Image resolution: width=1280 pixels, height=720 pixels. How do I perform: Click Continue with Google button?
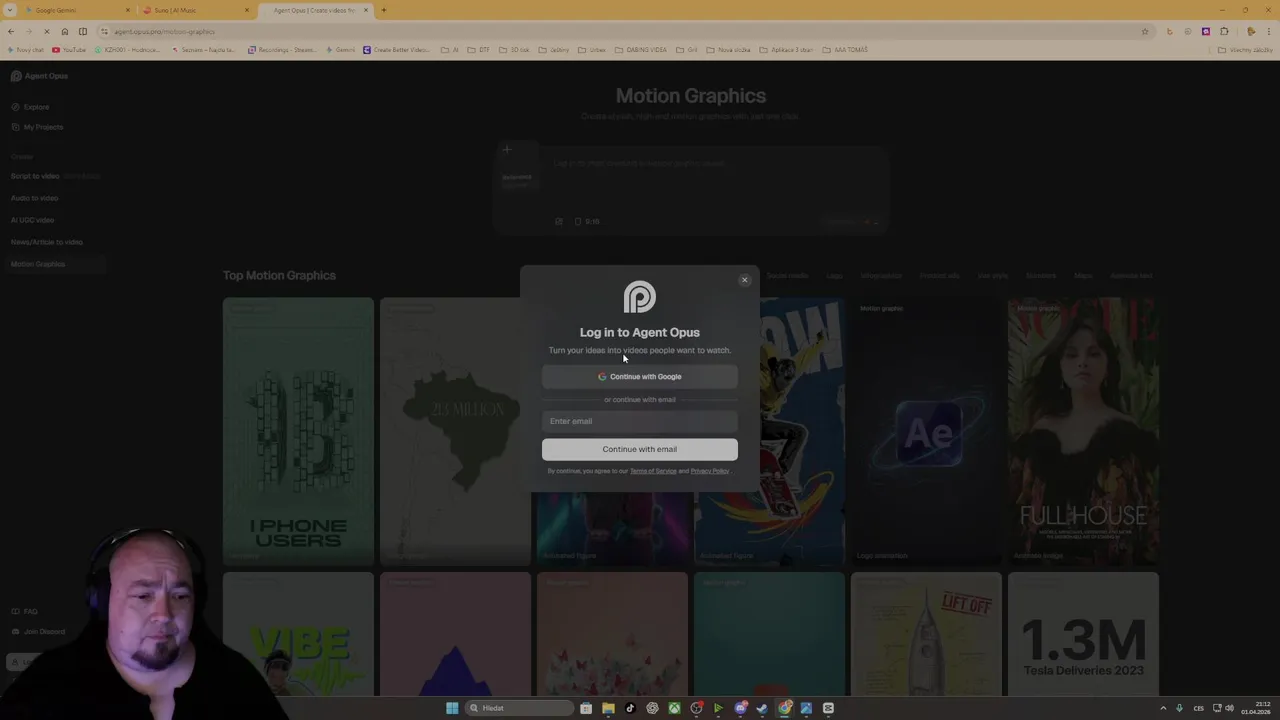pos(640,377)
